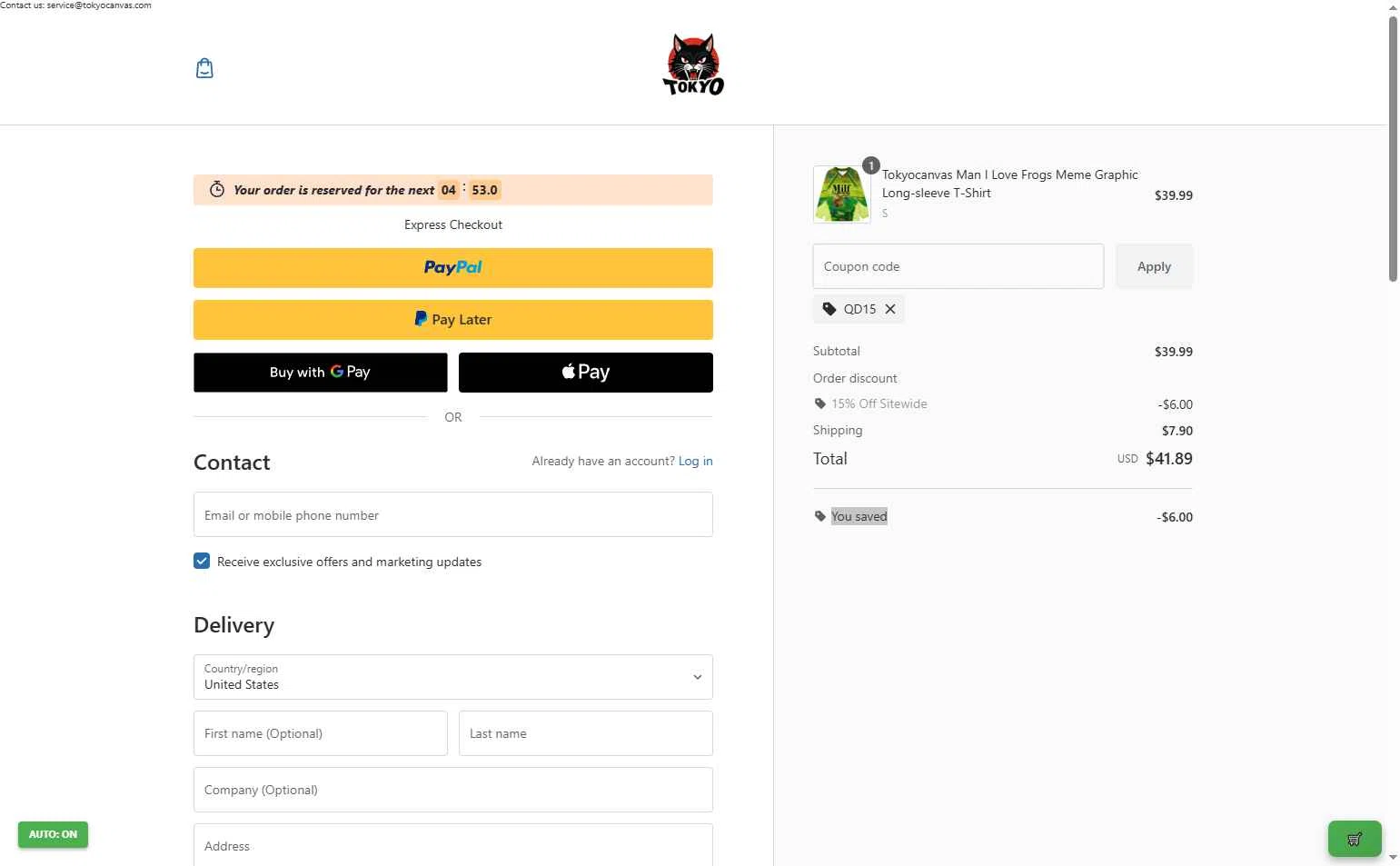Focus the Email or mobile phone number field

[x=453, y=514]
